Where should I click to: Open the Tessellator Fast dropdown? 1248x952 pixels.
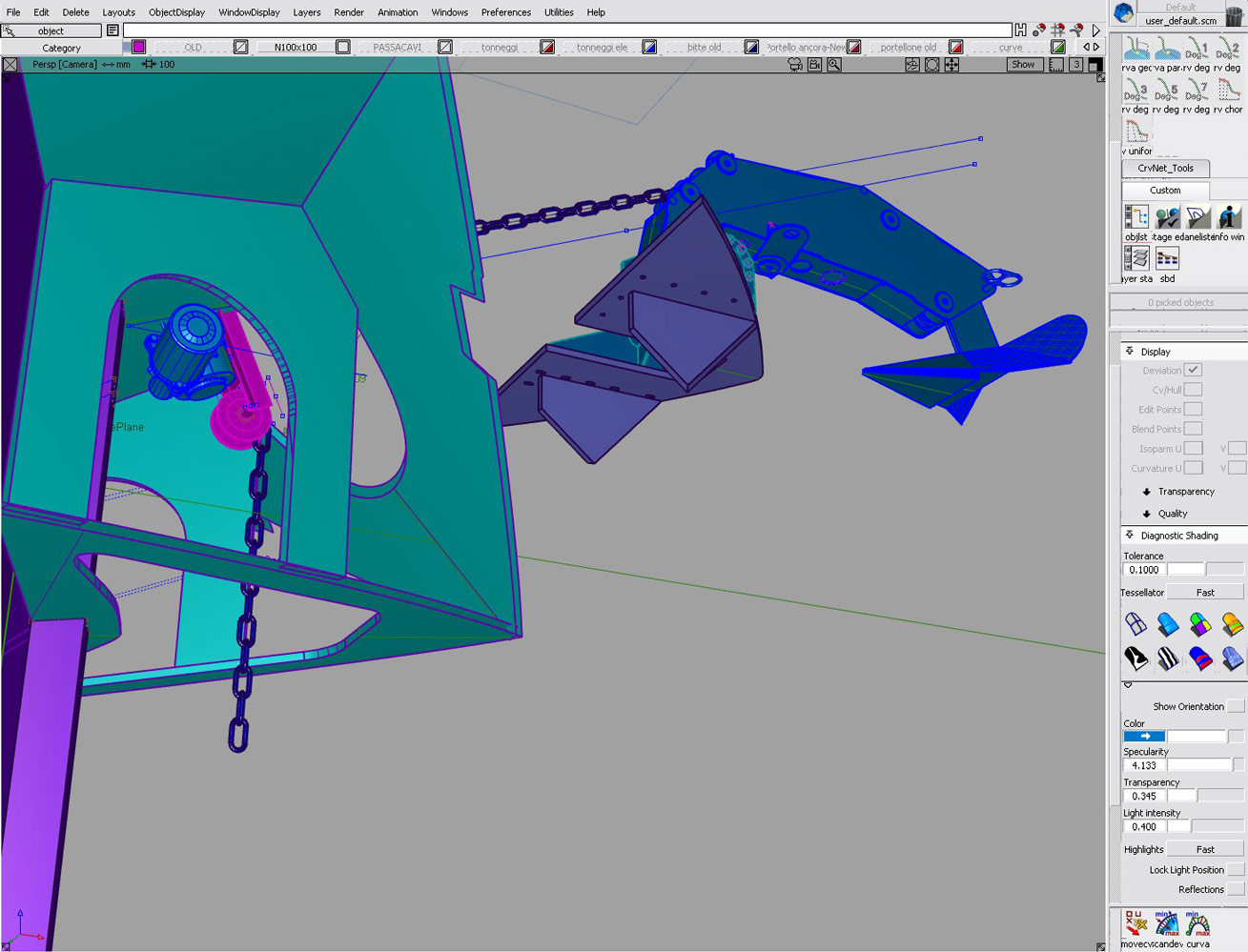pyautogui.click(x=1205, y=593)
